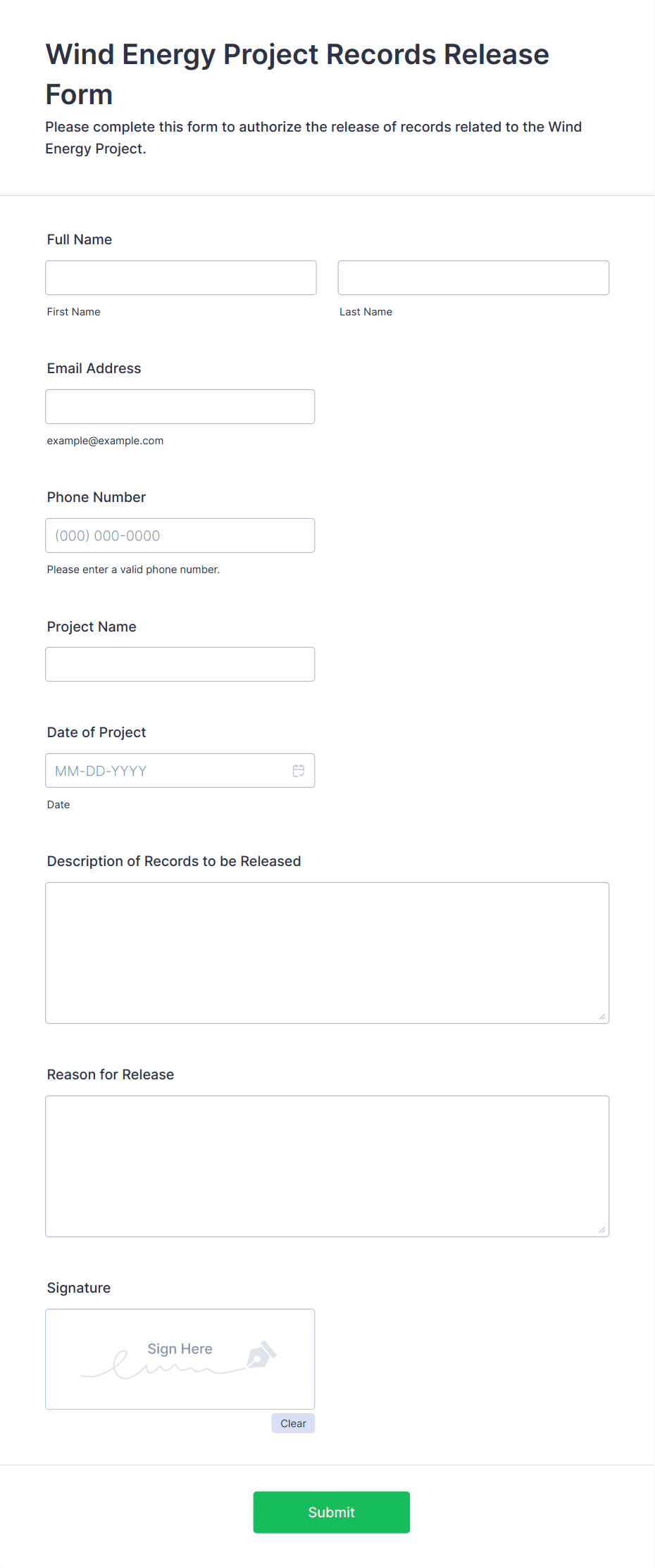Focus the First Name field
Screen dimensions: 655x1568
click(181, 277)
